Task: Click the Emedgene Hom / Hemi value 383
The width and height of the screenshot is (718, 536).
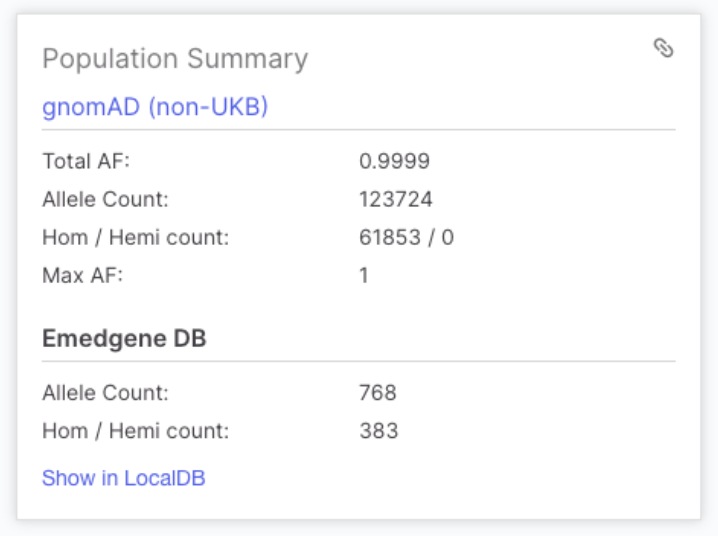Action: 378,431
